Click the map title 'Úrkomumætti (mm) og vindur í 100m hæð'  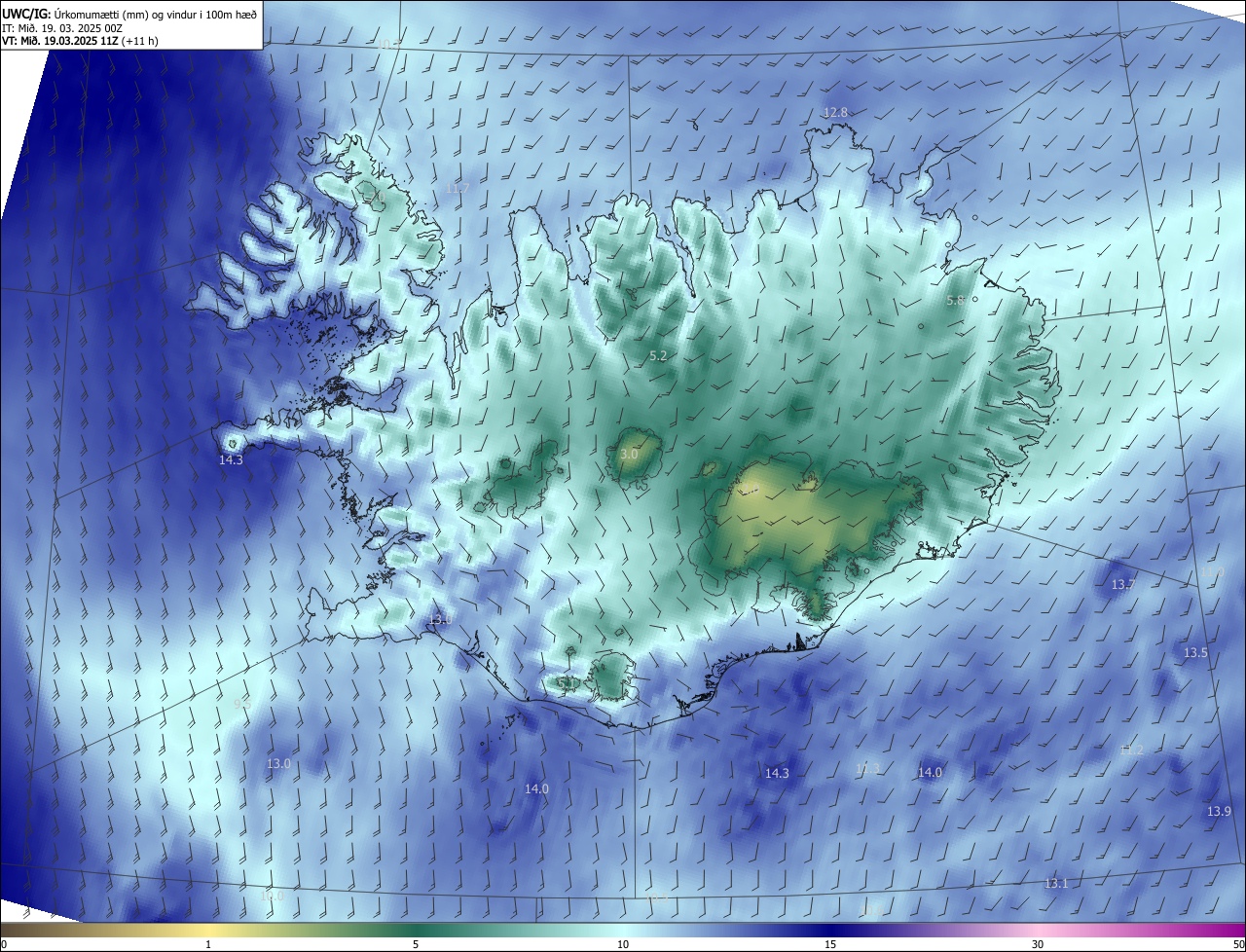point(155,15)
